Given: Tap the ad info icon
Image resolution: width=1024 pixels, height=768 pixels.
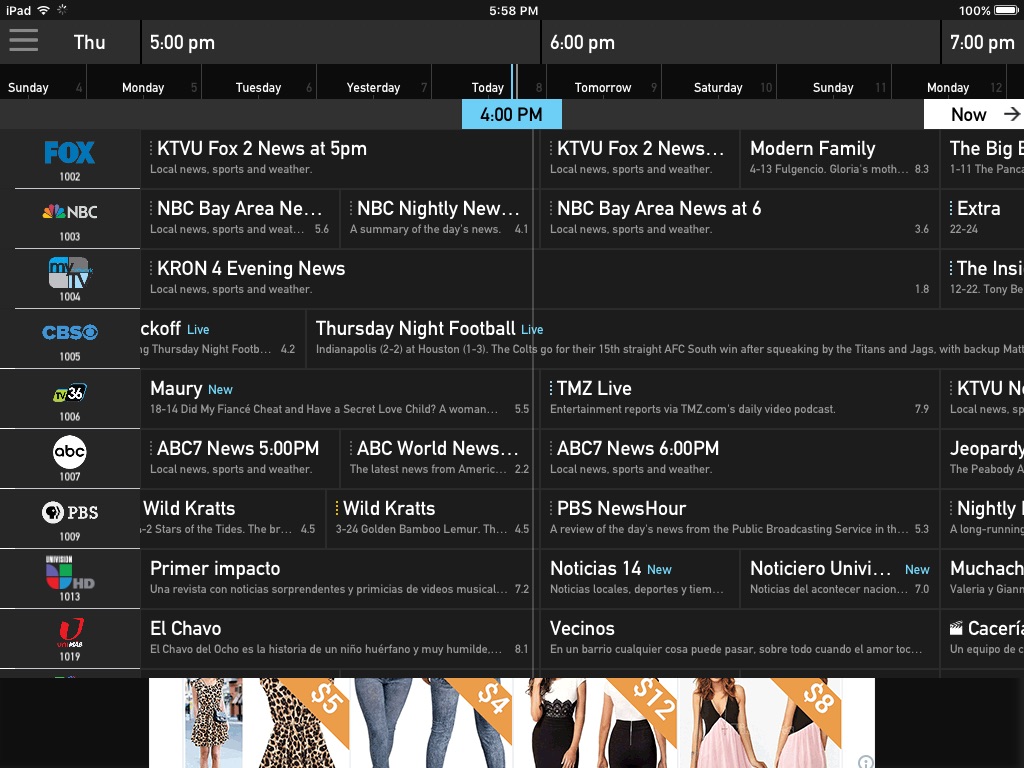Looking at the screenshot, I should pos(866,761).
